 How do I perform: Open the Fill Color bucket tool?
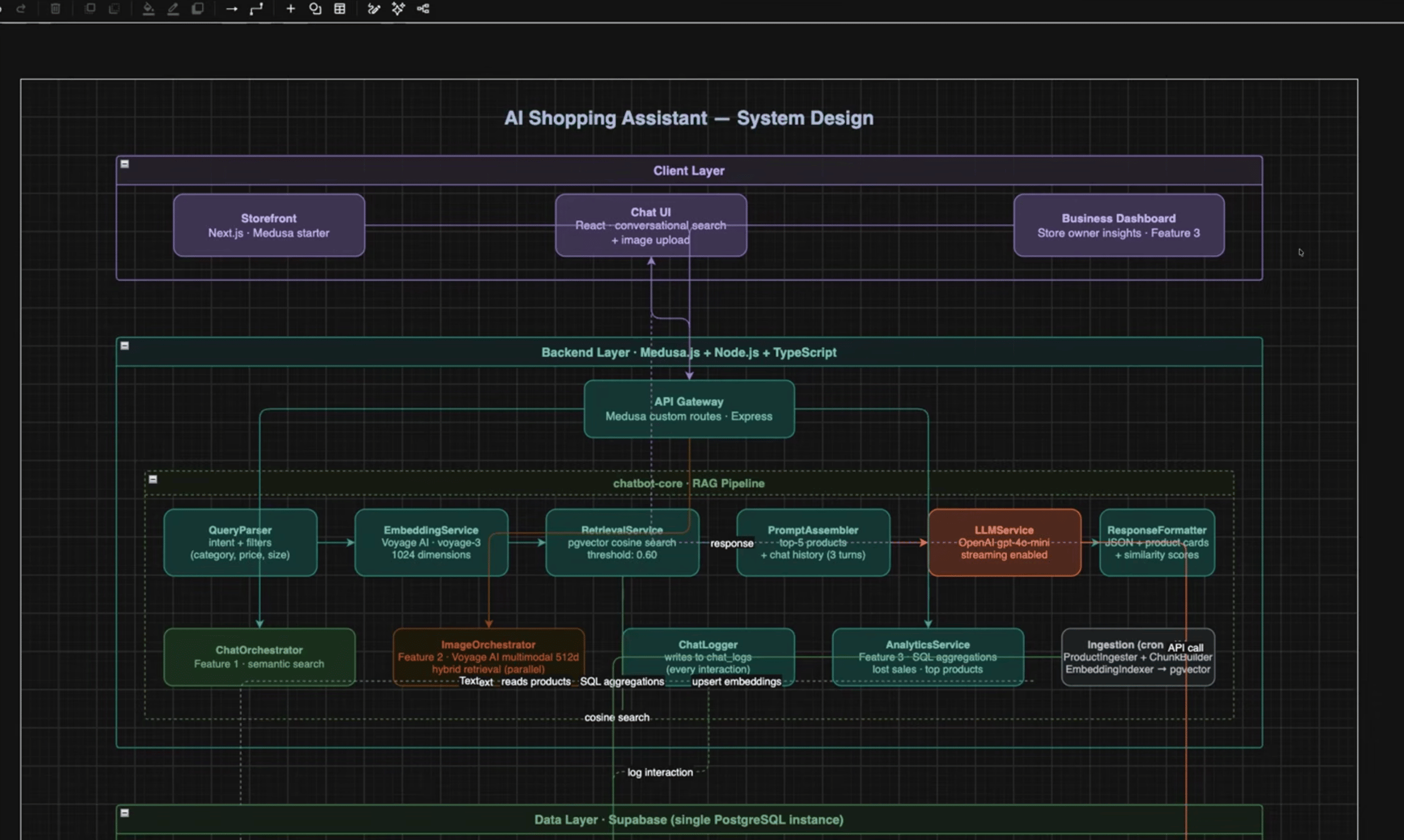(x=149, y=9)
